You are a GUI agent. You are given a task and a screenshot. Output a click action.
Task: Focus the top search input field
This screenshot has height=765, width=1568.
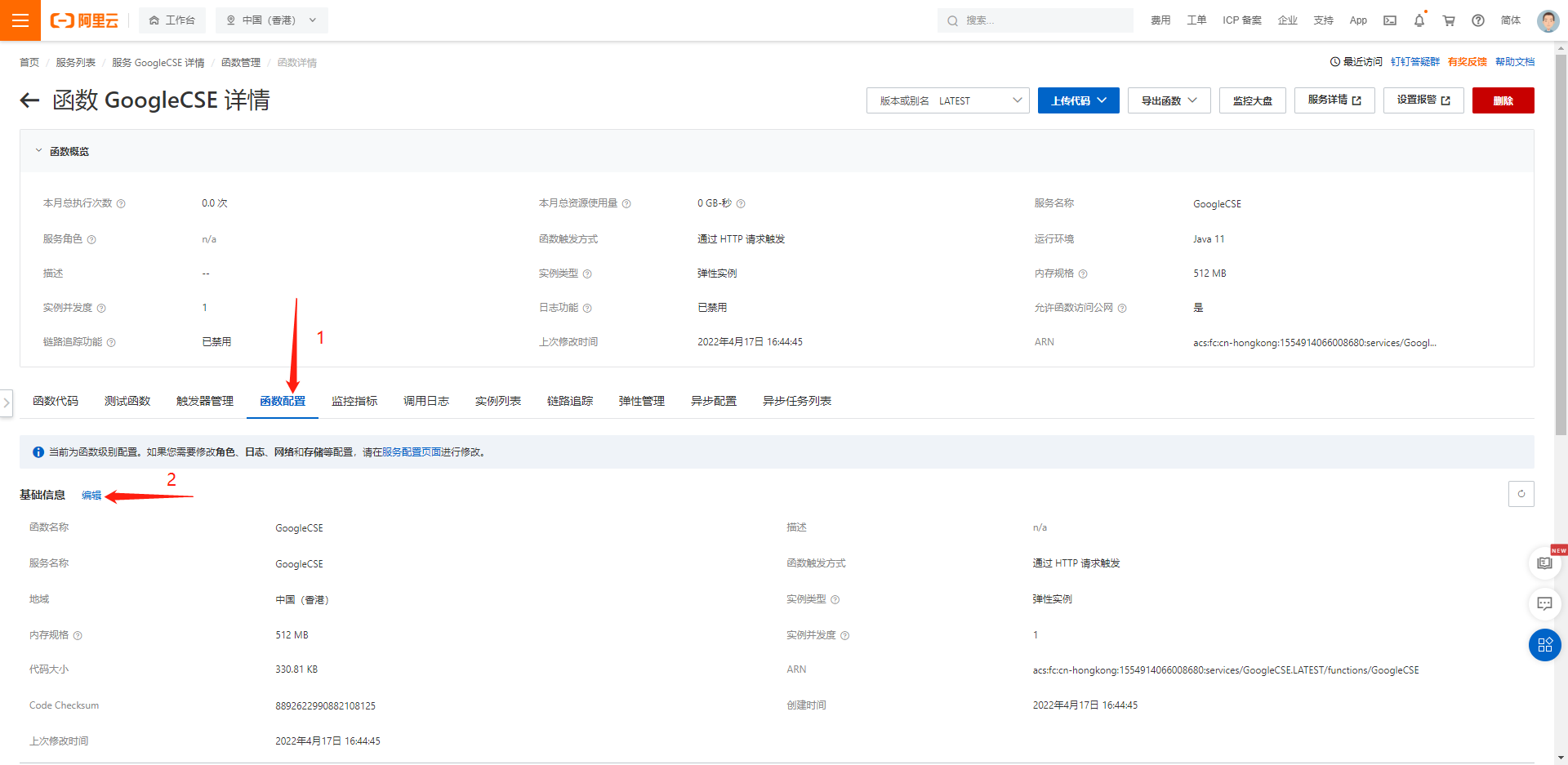click(1036, 20)
